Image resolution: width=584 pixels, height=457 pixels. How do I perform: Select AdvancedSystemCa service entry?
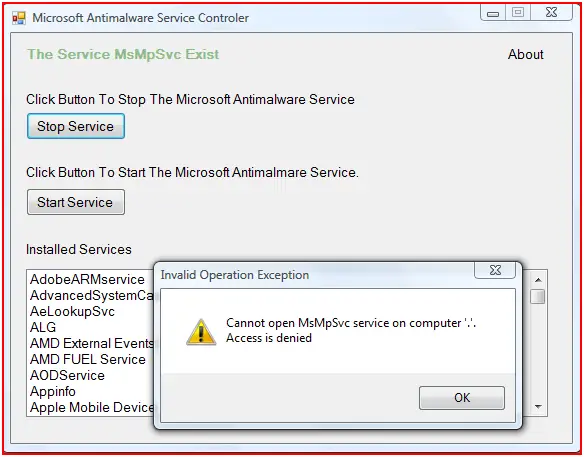coord(92,295)
